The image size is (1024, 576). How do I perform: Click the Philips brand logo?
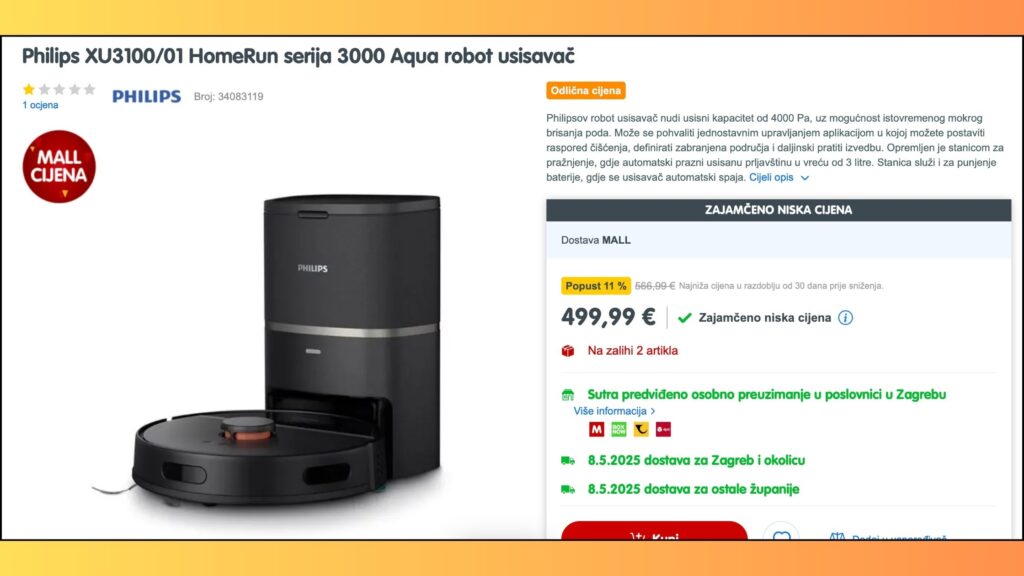coord(146,97)
